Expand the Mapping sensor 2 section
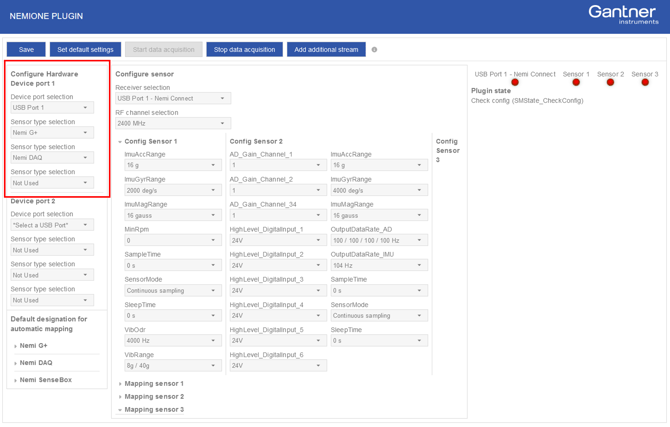Viewport: 670px width, 427px height. click(151, 397)
